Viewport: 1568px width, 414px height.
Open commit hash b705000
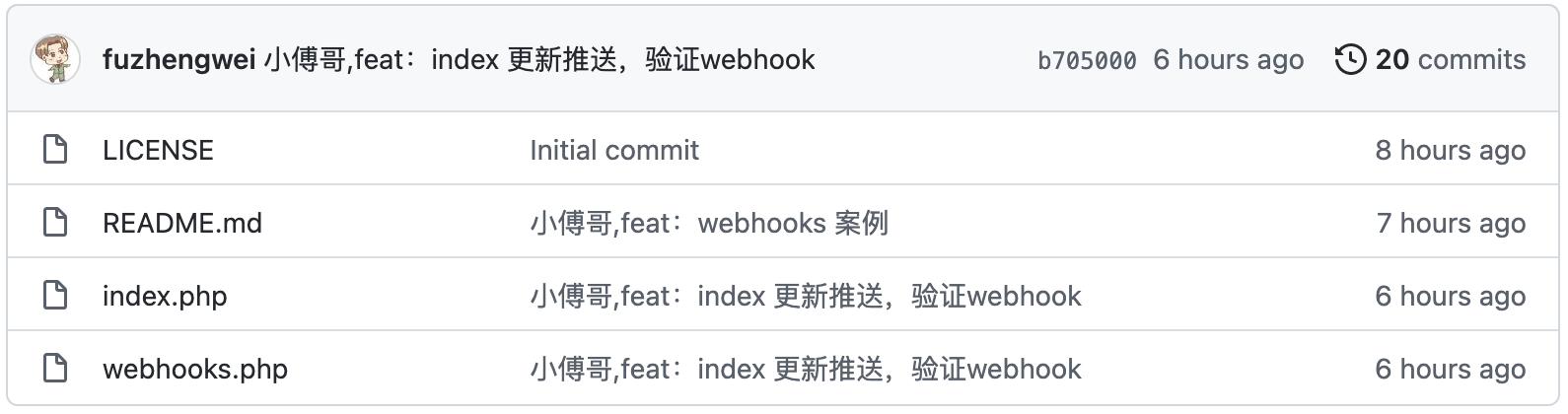point(1087,60)
